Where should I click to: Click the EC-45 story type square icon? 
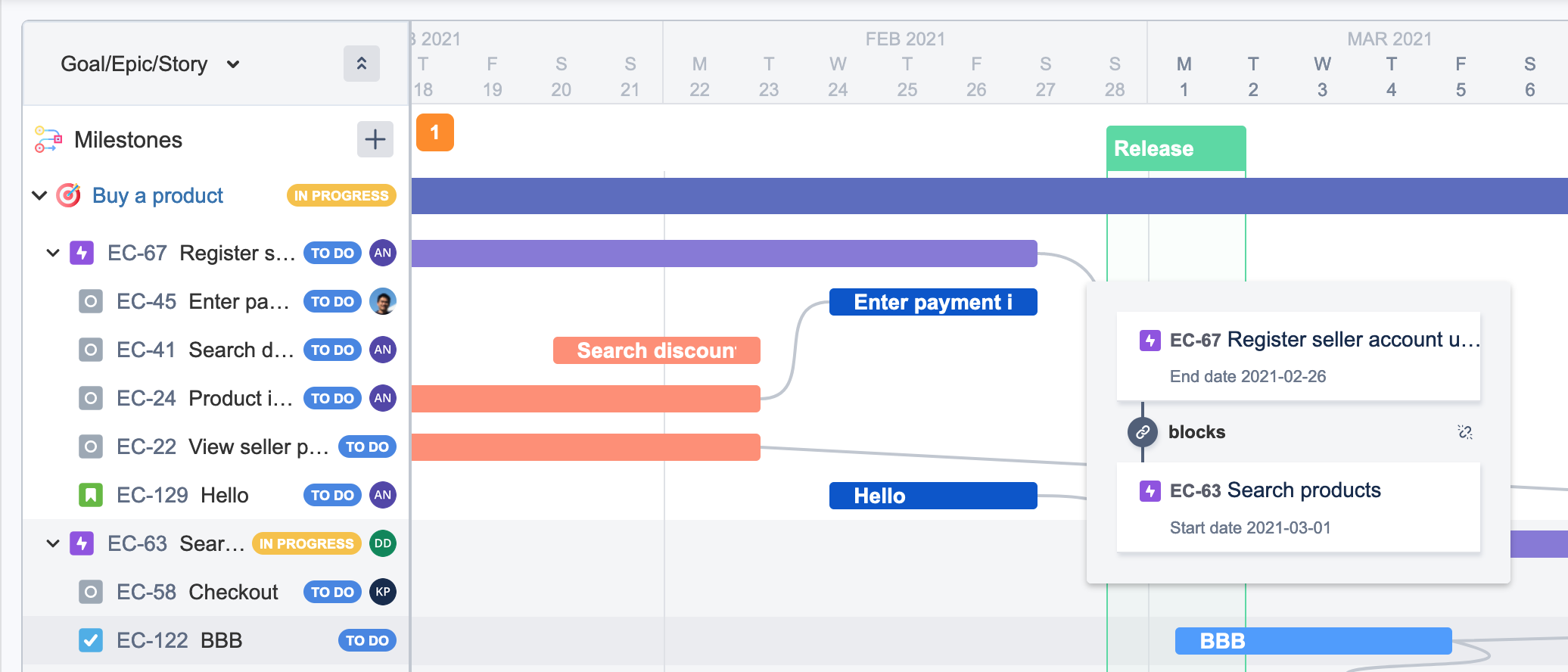(90, 301)
